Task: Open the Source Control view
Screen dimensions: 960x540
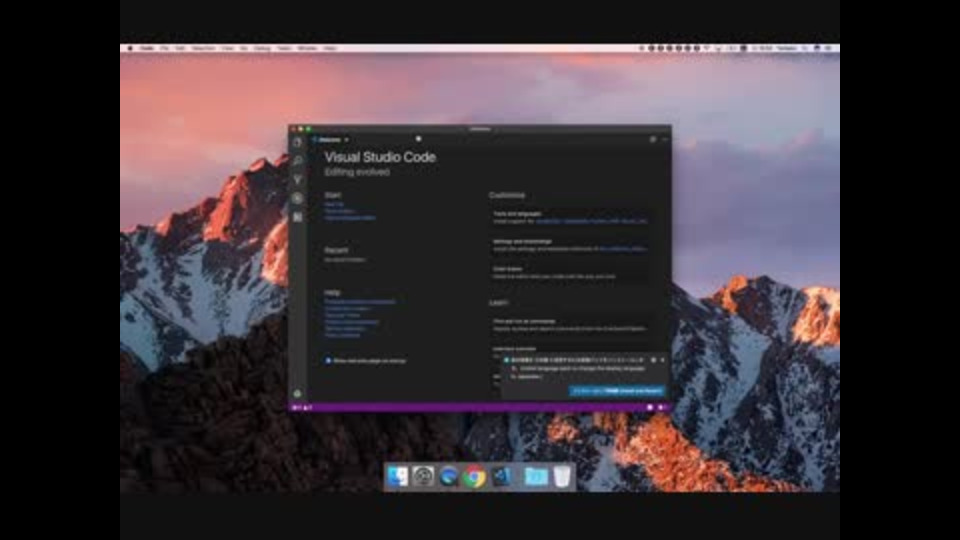Action: pyautogui.click(x=298, y=179)
